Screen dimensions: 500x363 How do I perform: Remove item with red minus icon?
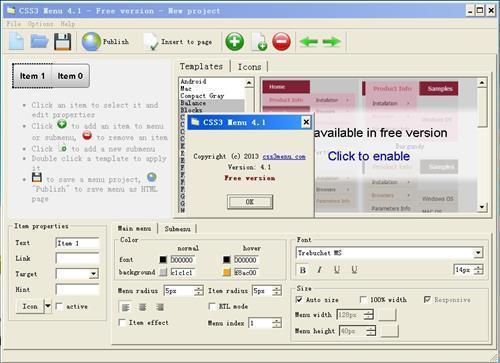point(281,42)
